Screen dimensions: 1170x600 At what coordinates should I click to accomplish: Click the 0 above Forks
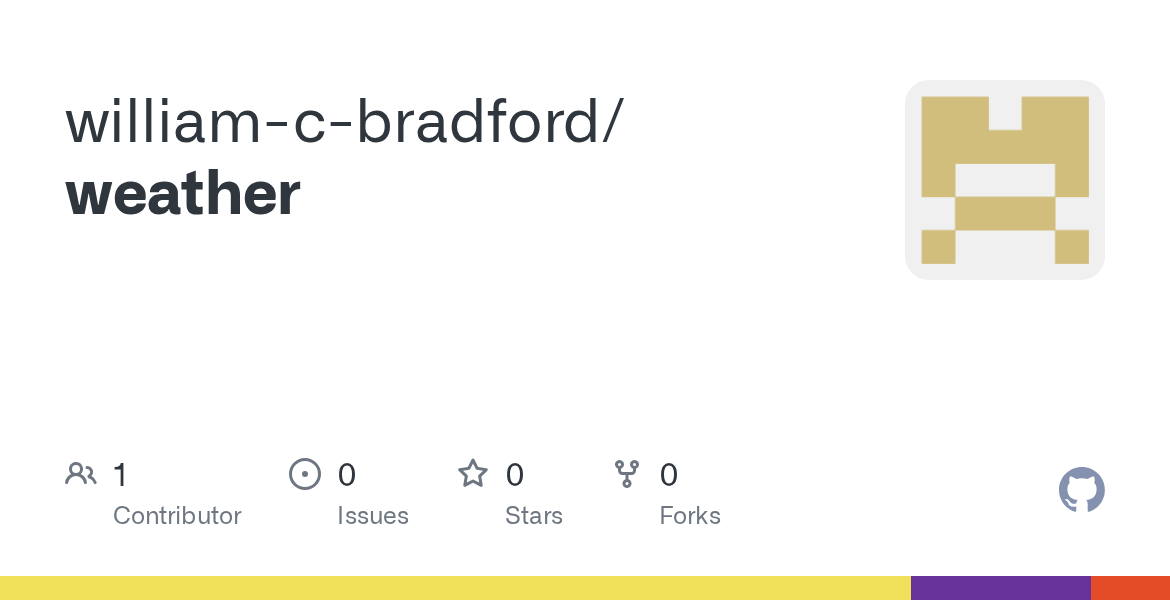(x=669, y=475)
